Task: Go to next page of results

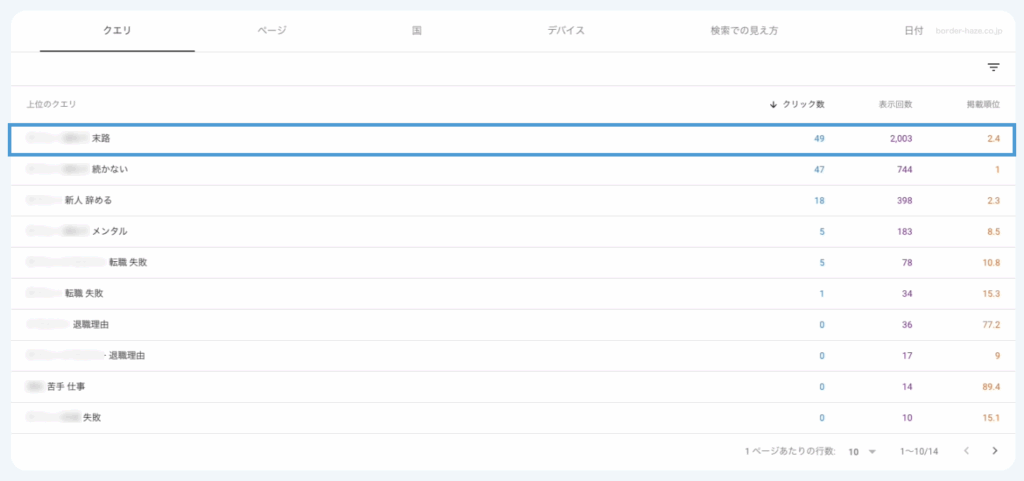Action: pyautogui.click(x=994, y=451)
